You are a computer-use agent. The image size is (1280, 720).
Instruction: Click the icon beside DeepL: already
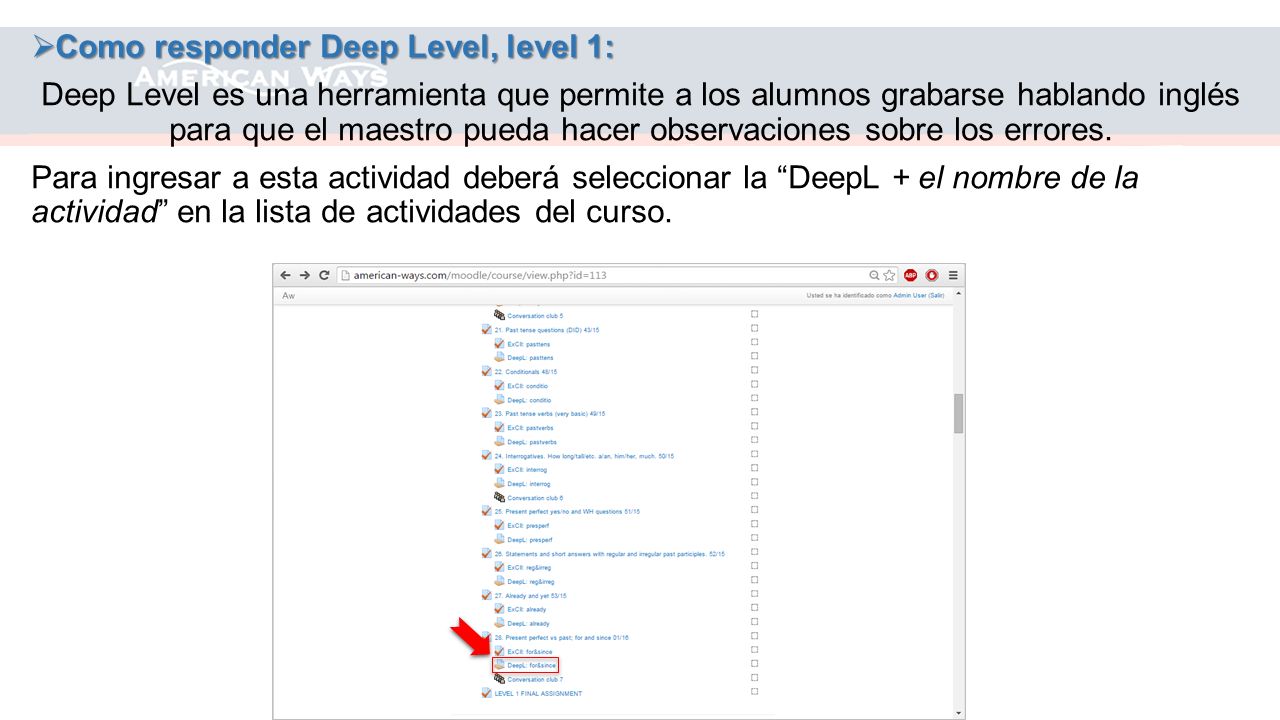(499, 623)
